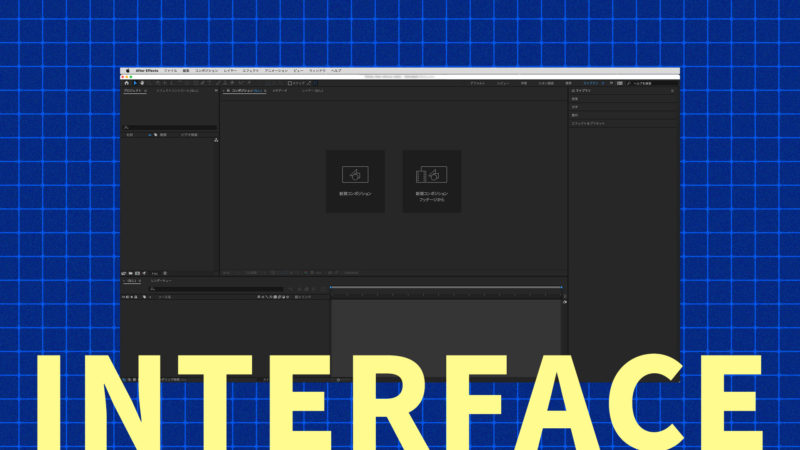Open the アニメーション (Animation) menu

click(276, 71)
